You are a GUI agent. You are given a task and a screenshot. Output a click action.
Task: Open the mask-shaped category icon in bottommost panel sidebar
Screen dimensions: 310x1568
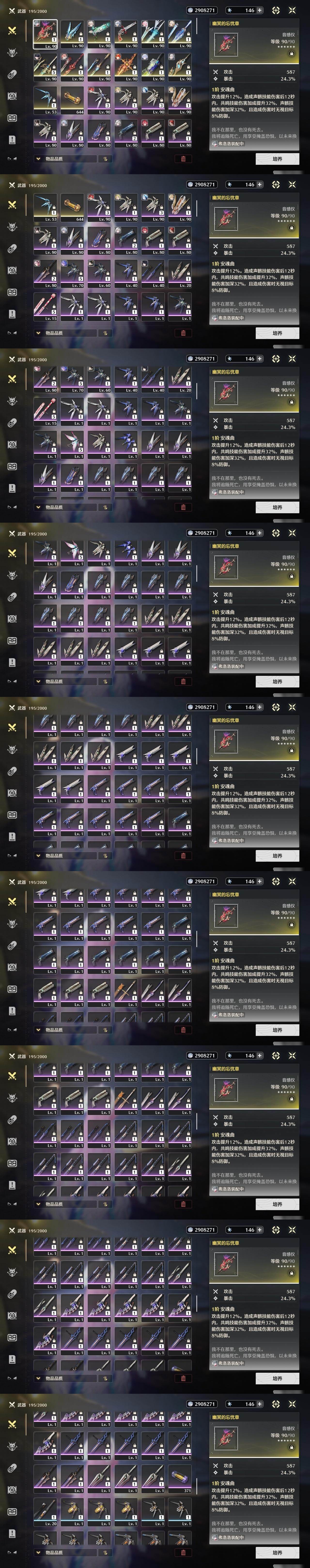[12, 1511]
